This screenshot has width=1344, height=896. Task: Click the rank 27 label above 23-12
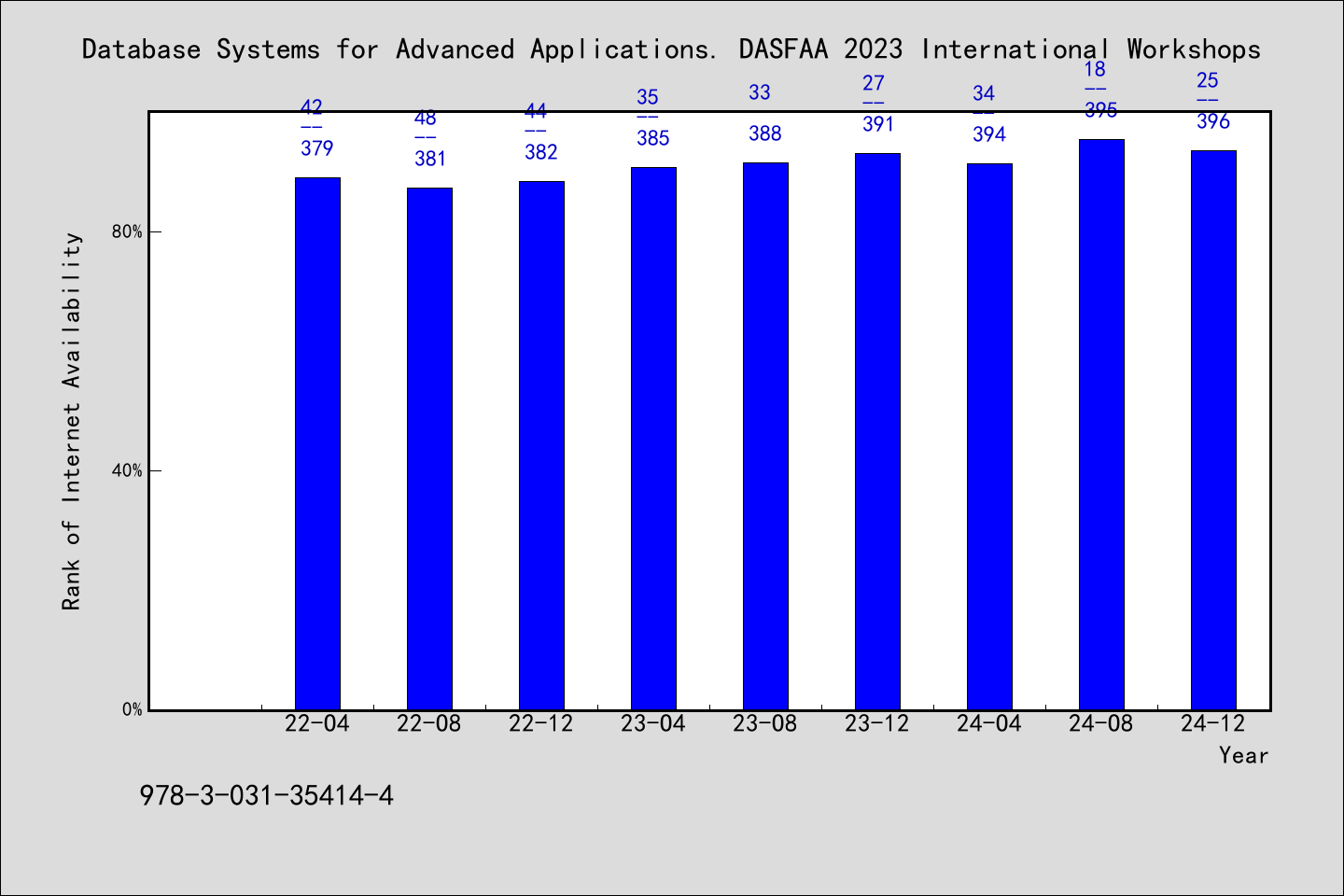[x=873, y=83]
